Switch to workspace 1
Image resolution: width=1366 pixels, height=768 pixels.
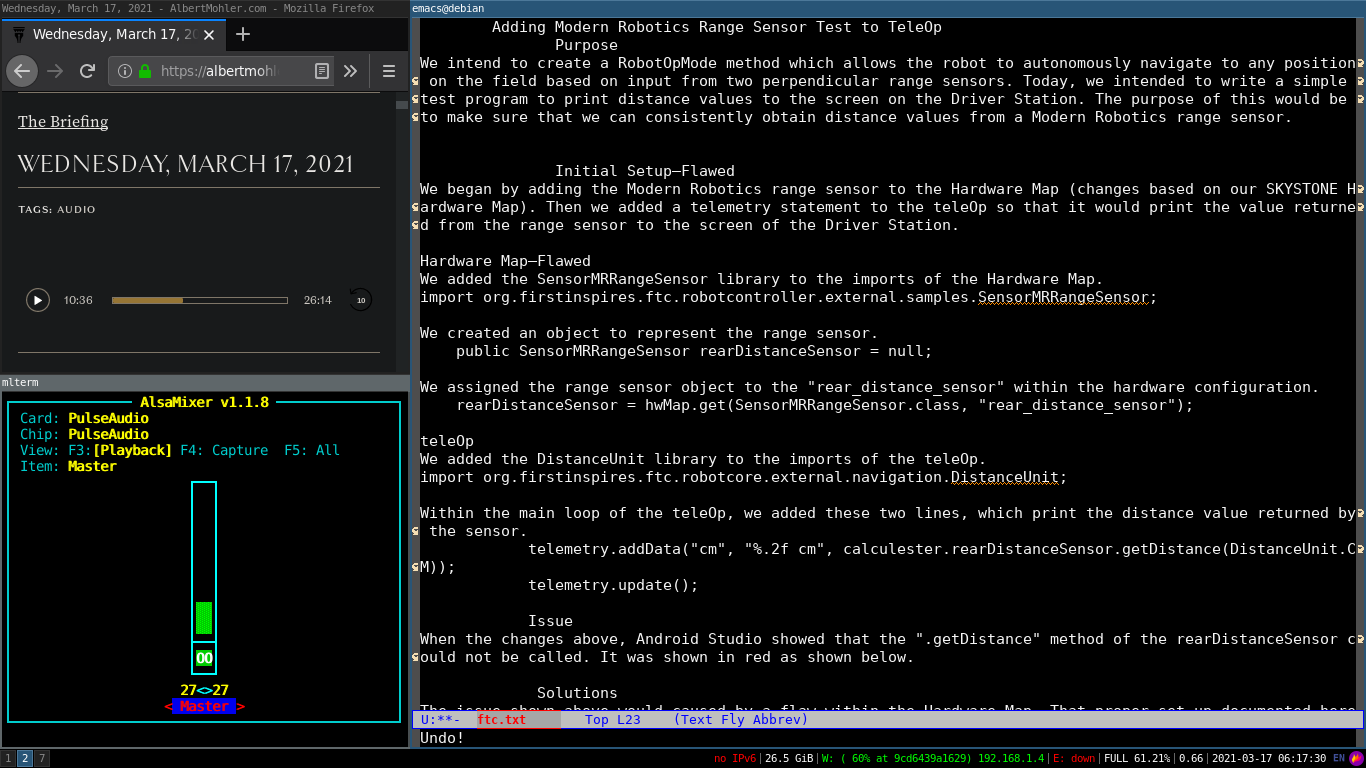point(7,758)
